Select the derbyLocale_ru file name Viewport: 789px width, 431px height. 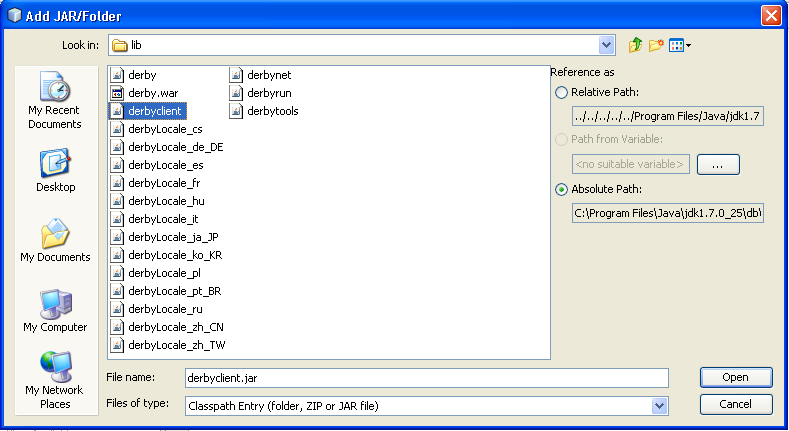[x=166, y=309]
